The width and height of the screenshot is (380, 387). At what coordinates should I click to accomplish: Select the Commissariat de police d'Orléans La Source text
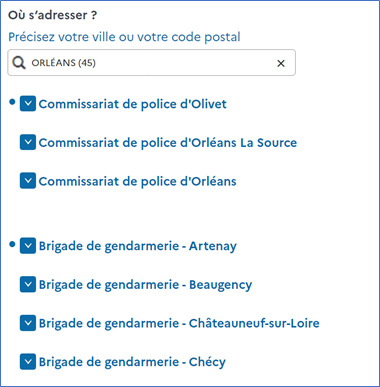168,143
